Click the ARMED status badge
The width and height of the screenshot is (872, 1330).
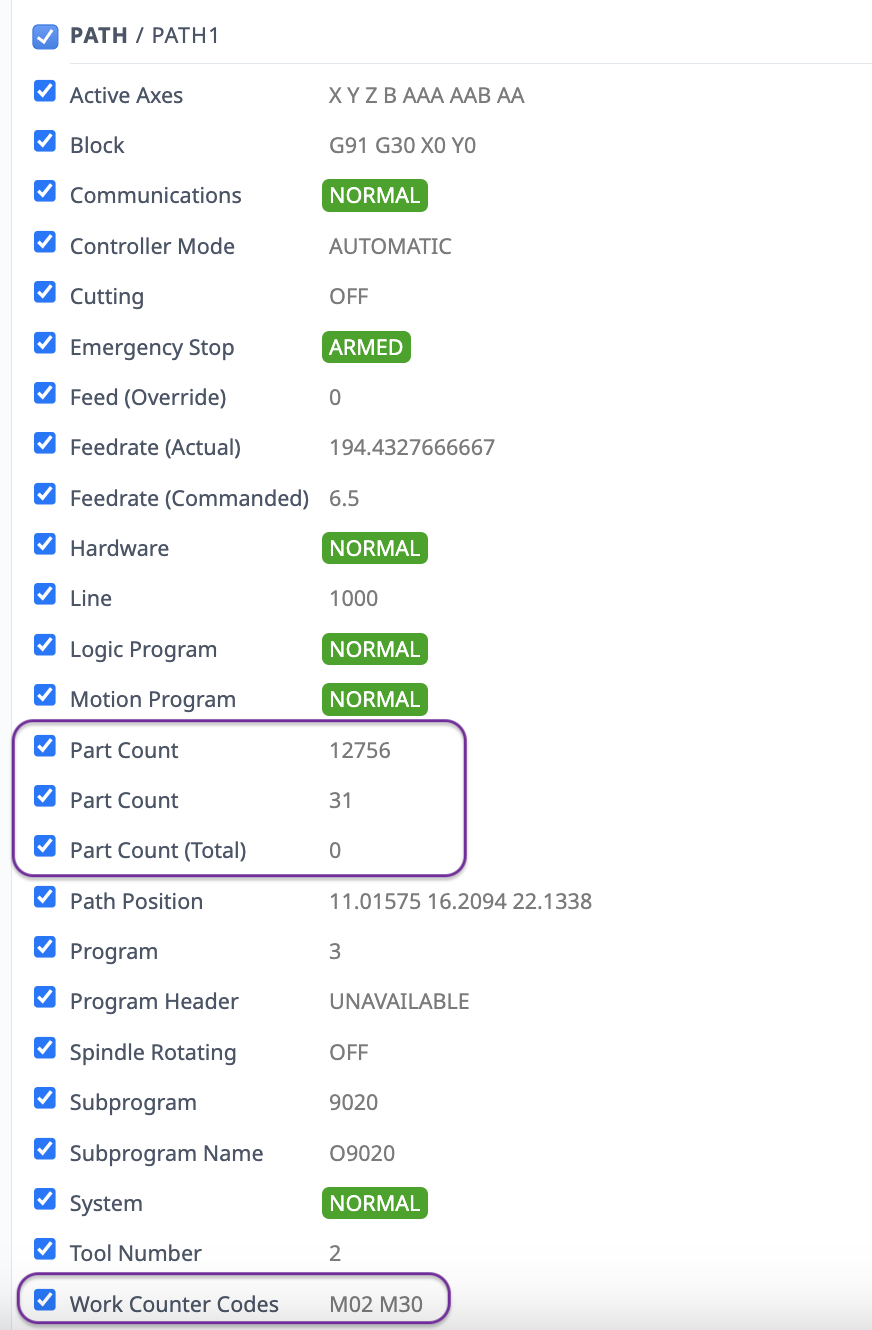coord(366,347)
